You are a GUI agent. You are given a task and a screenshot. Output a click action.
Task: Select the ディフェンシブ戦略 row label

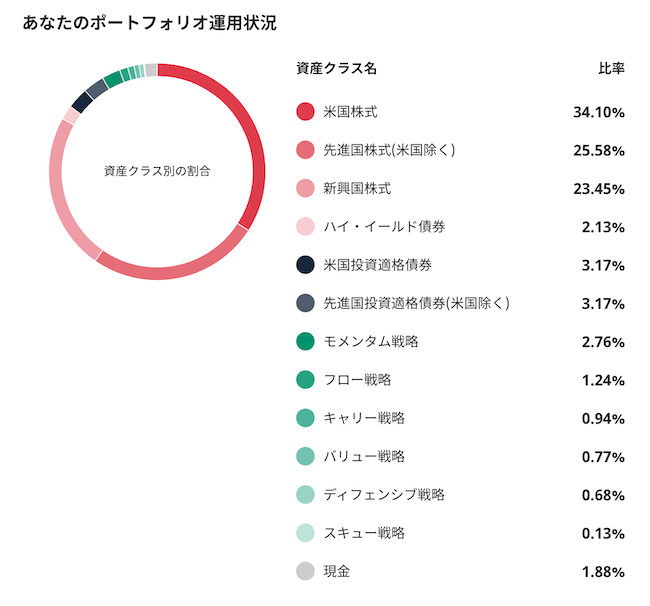pos(384,494)
